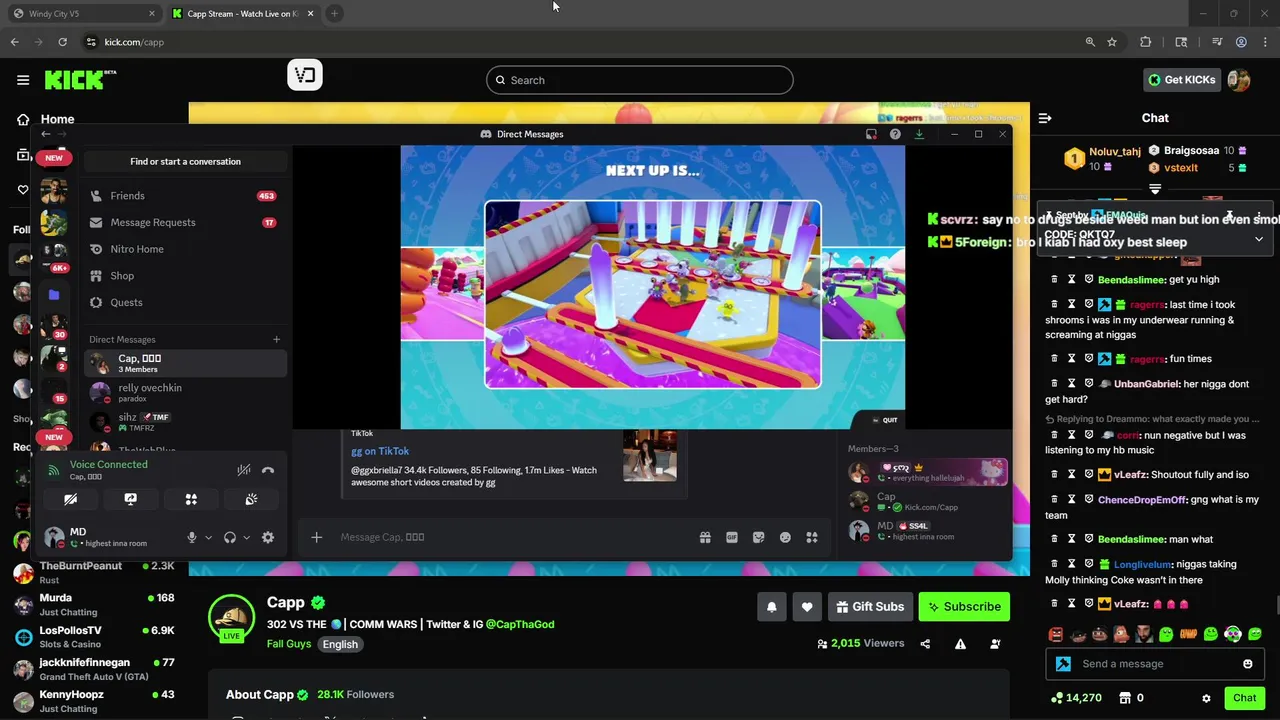This screenshot has height=720, width=1280.
Task: Click the Kick Home sidebar icon
Action: tap(23, 119)
